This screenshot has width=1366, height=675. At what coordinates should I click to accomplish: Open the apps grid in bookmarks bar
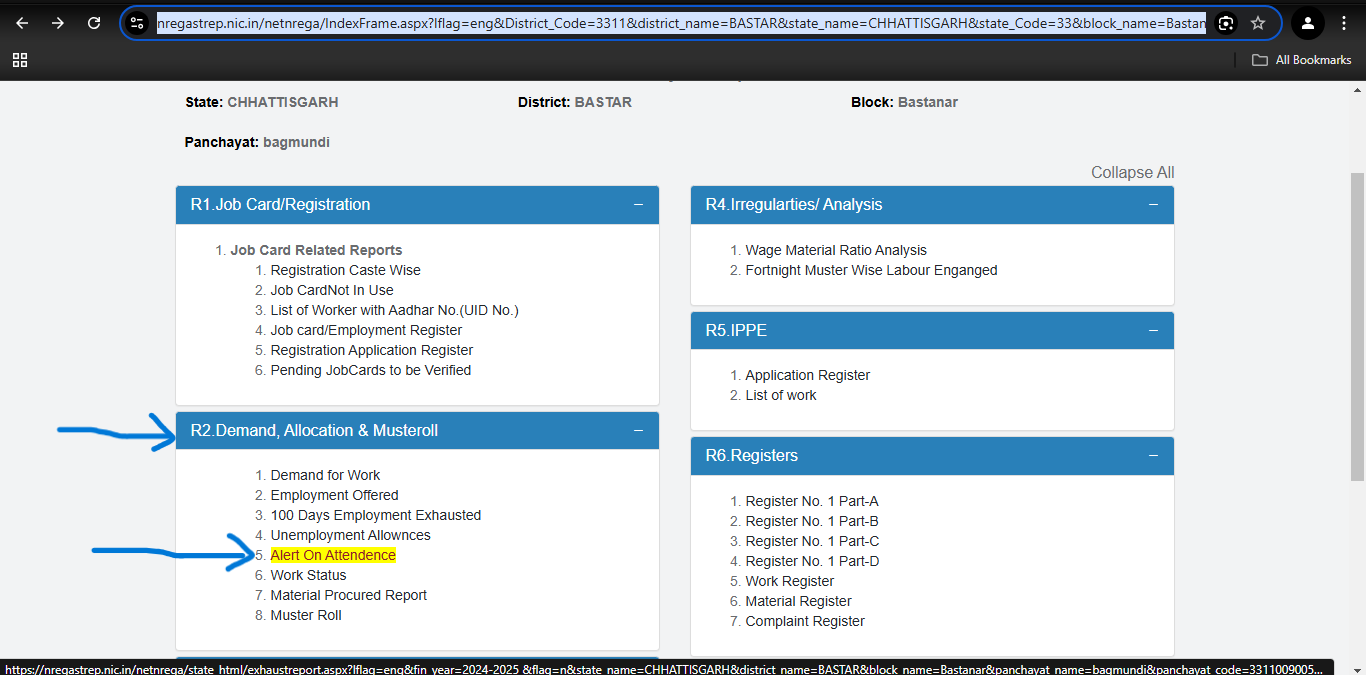click(20, 60)
